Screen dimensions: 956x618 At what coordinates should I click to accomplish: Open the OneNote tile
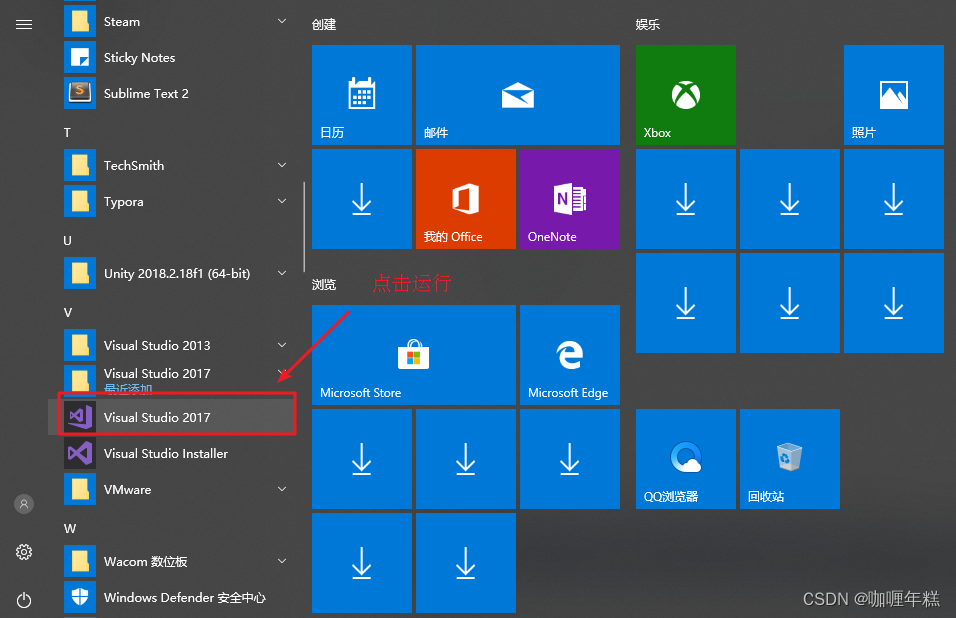coord(569,199)
